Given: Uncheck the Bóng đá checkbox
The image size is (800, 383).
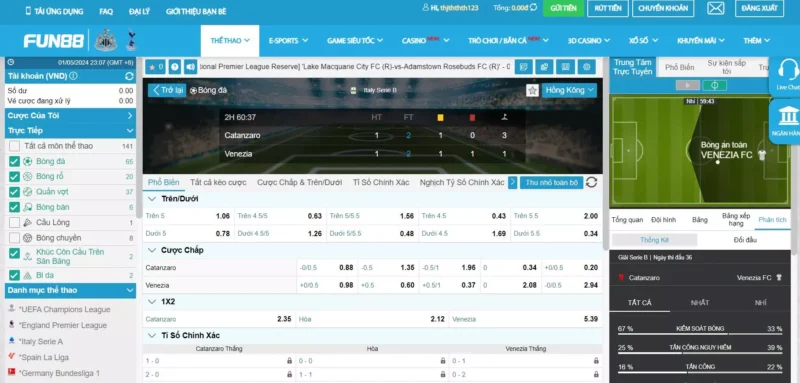Looking at the screenshot, I should click(x=14, y=162).
